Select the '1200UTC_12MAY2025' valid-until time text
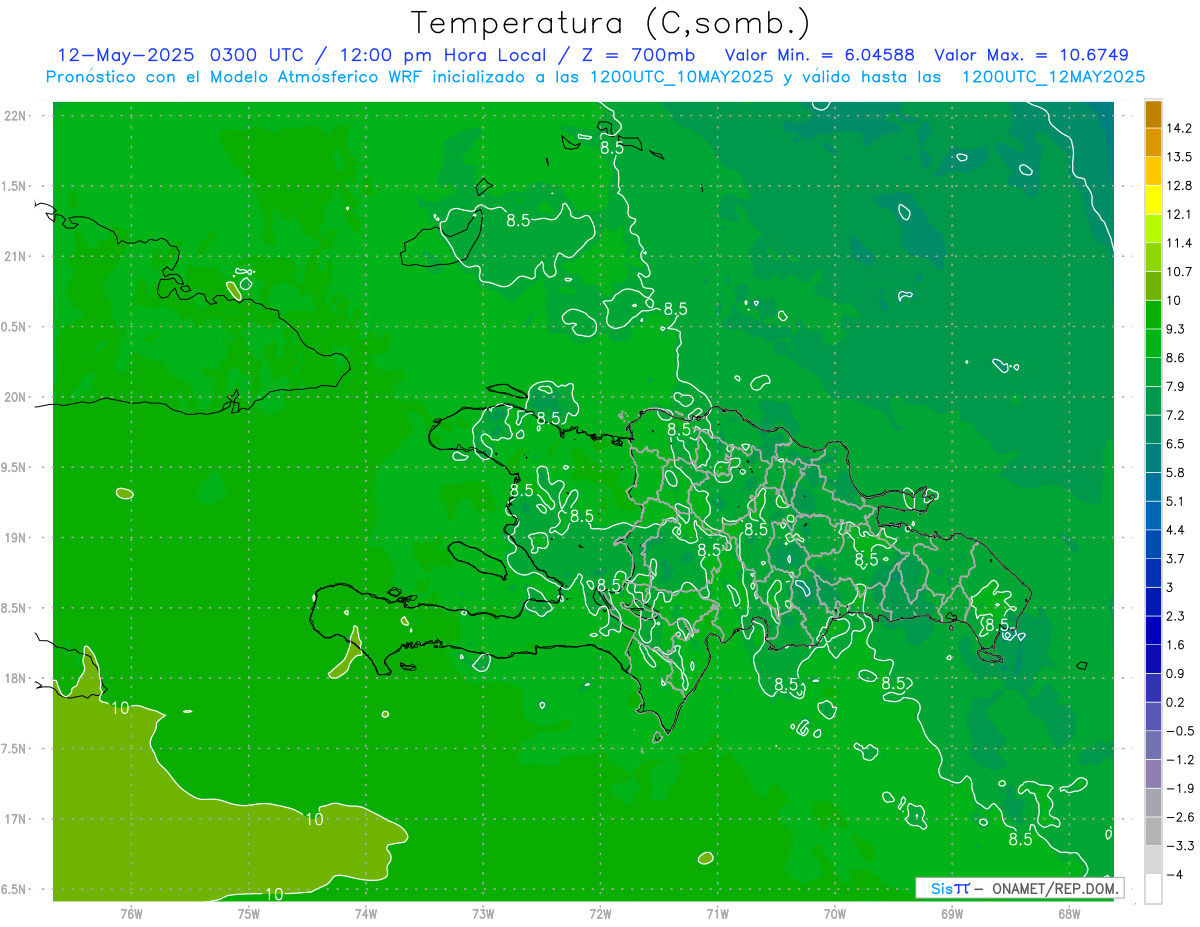 1053,77
